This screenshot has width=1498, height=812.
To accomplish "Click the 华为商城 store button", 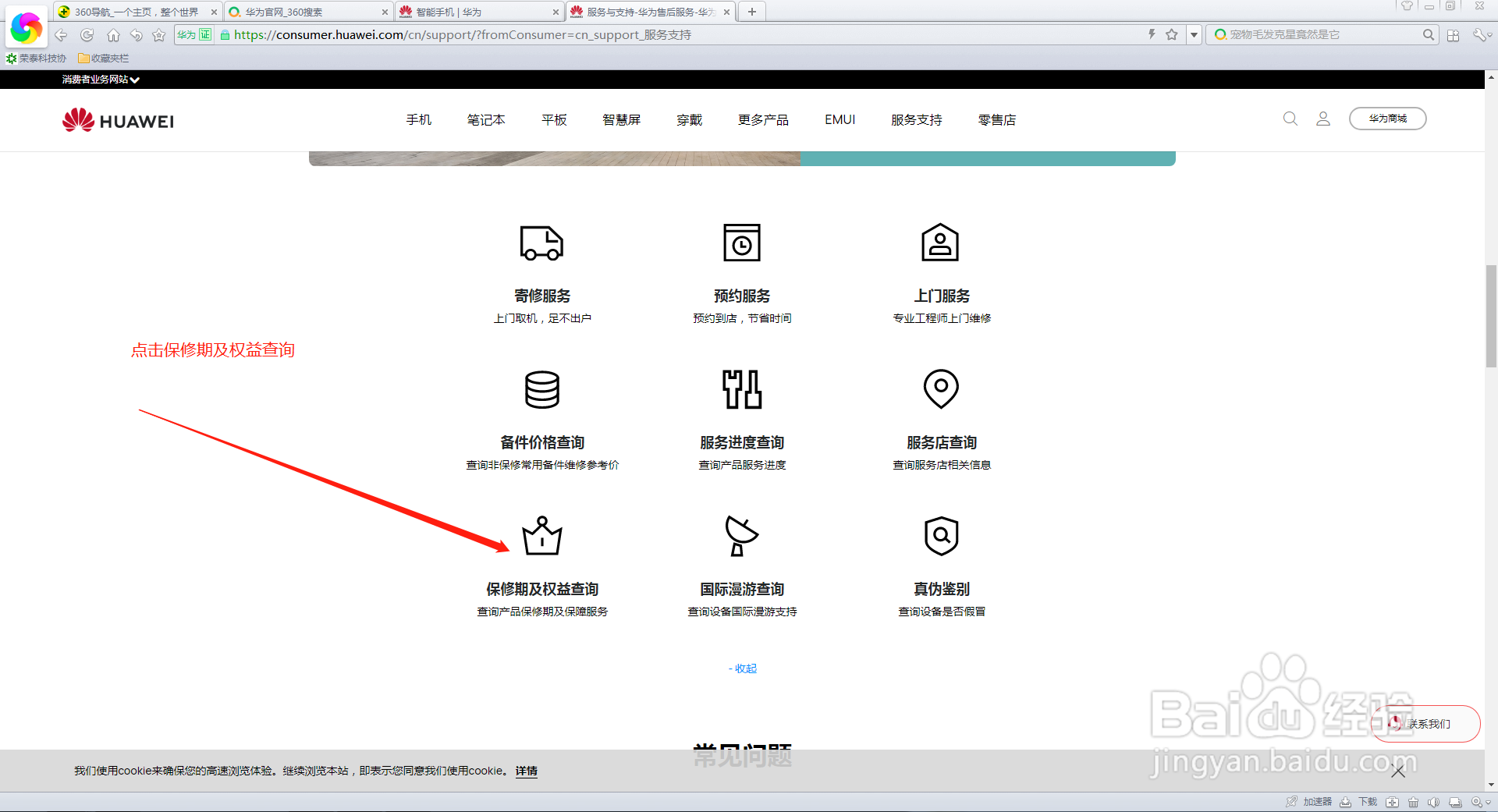I will [1387, 119].
